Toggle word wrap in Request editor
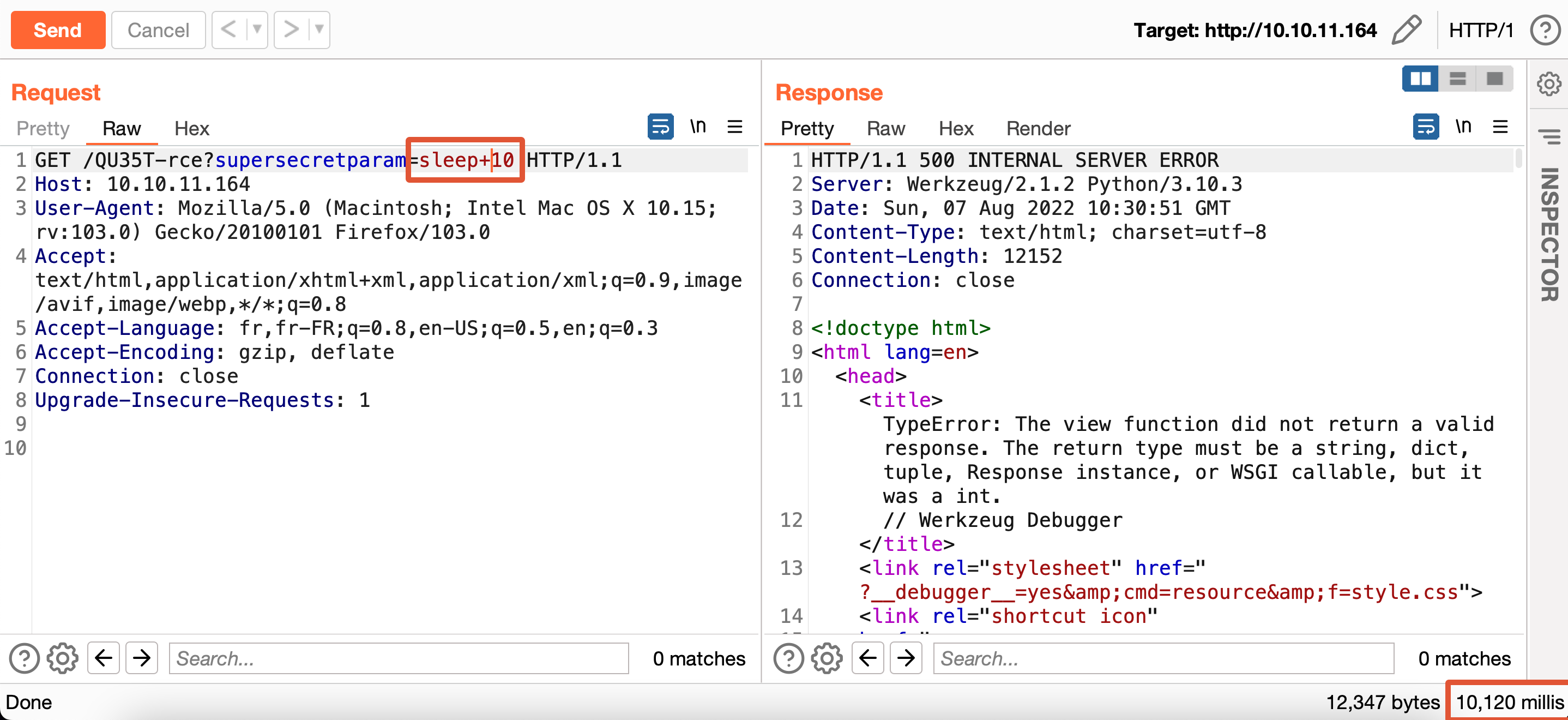This screenshot has width=1568, height=720. pos(660,127)
